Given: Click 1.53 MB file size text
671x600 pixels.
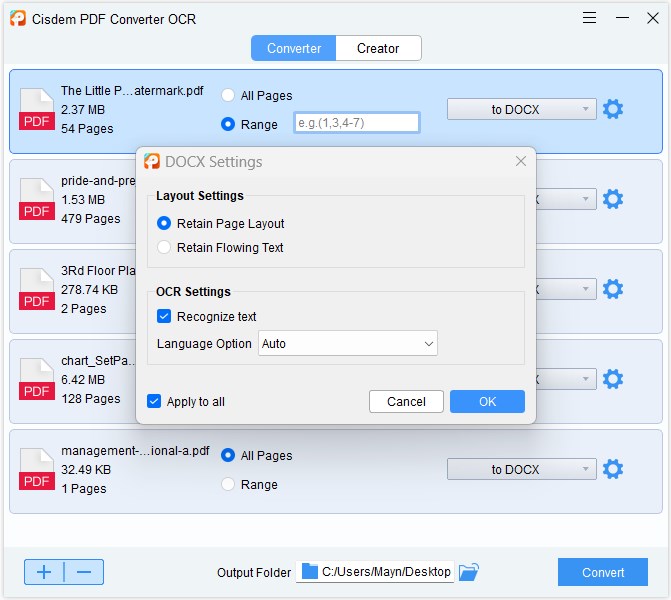Looking at the screenshot, I should [x=83, y=200].
